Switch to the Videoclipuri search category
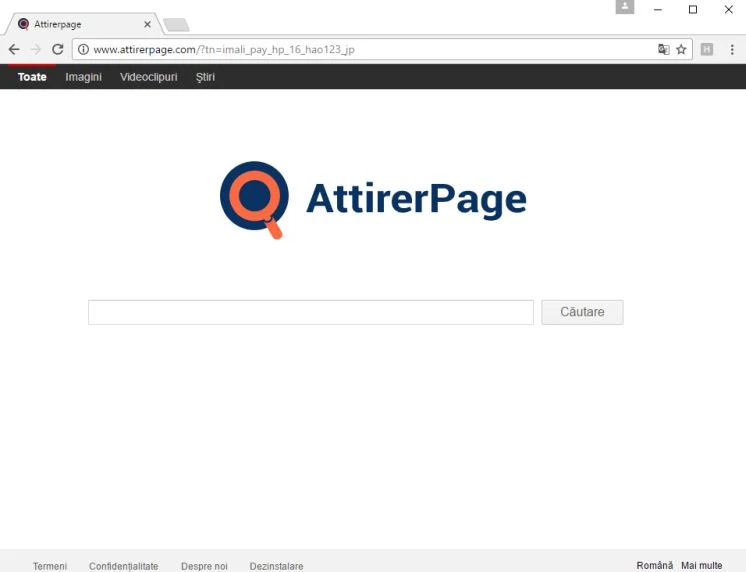This screenshot has height=572, width=746. (148, 77)
